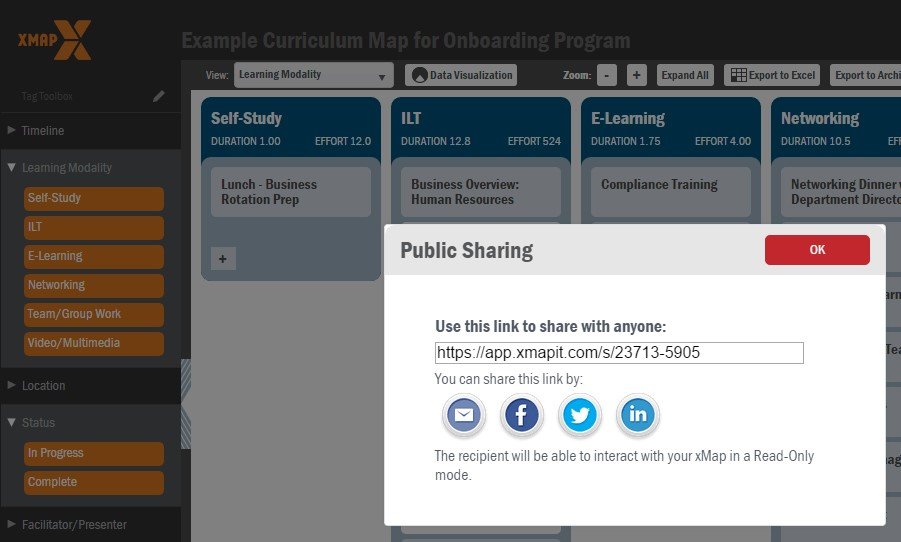
Task: Click E-Learning column header
Action: tap(671, 128)
